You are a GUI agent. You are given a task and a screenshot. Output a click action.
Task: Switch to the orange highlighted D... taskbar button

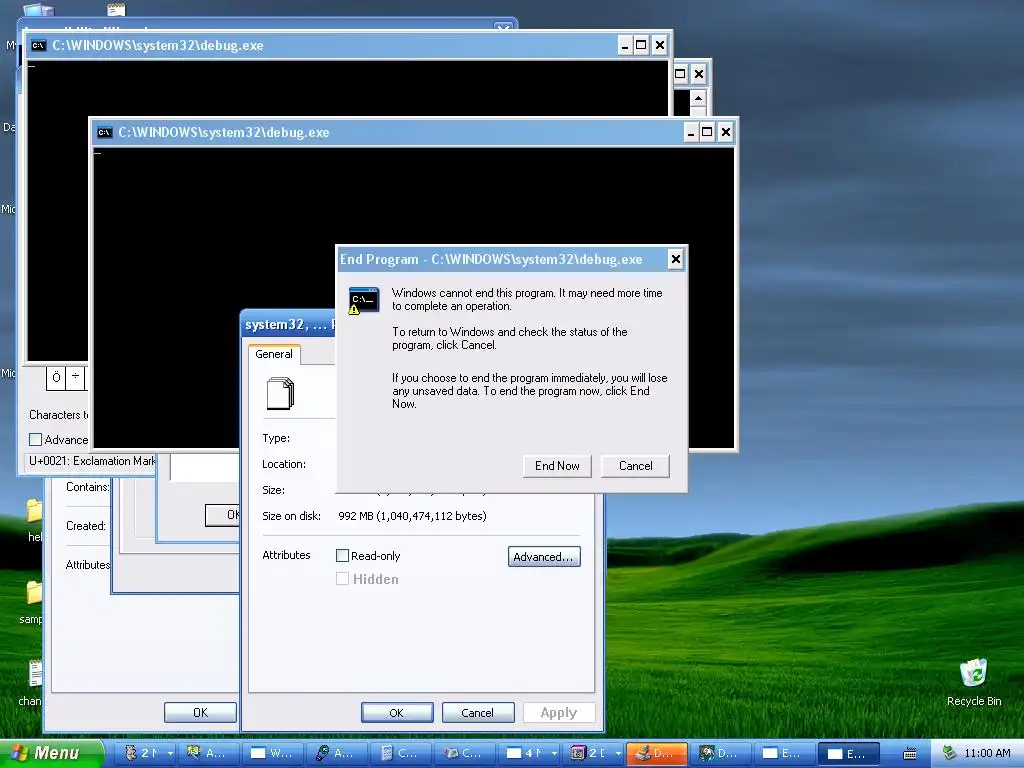(x=656, y=753)
